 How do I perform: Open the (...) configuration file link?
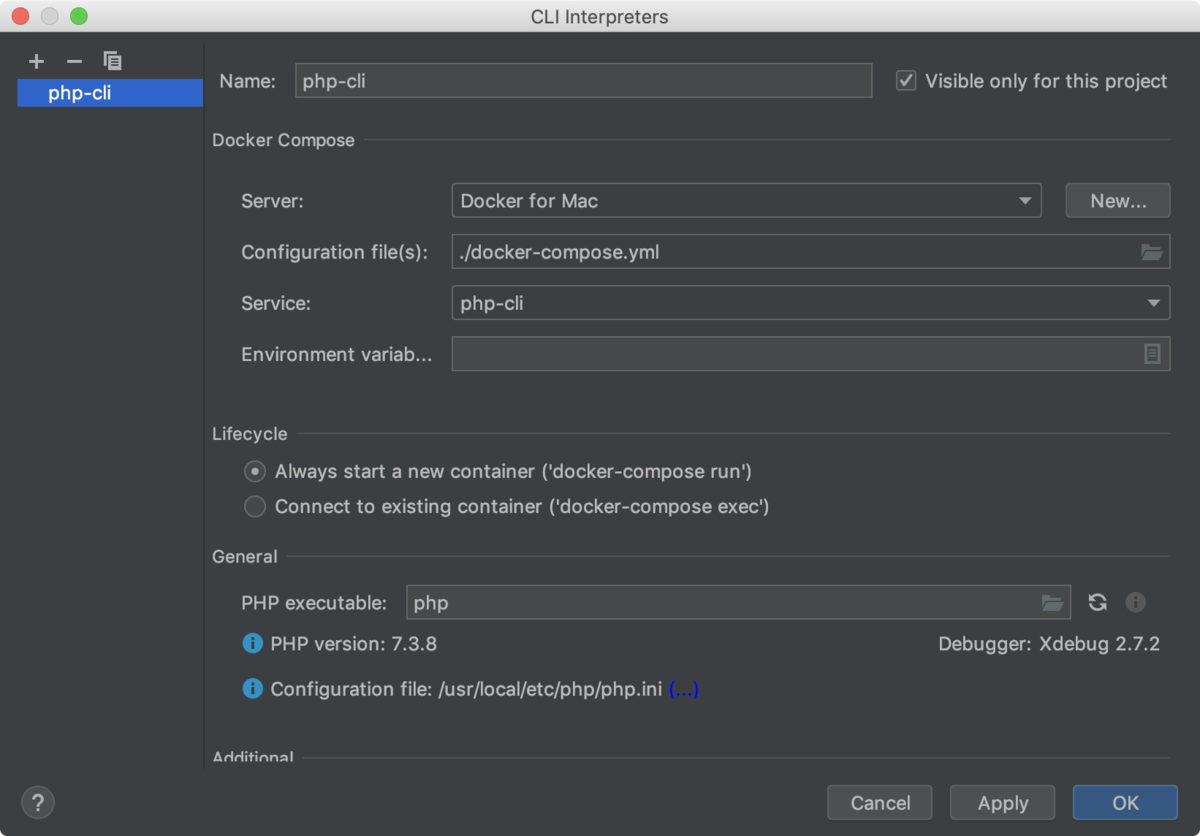point(683,689)
